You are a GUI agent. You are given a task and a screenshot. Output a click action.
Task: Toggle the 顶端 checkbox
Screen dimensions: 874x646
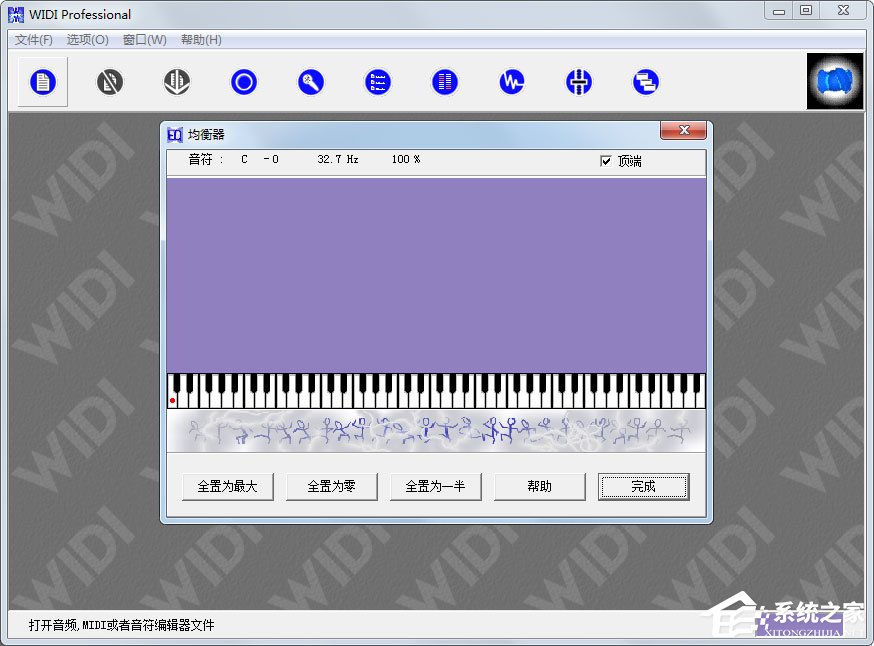(x=605, y=161)
